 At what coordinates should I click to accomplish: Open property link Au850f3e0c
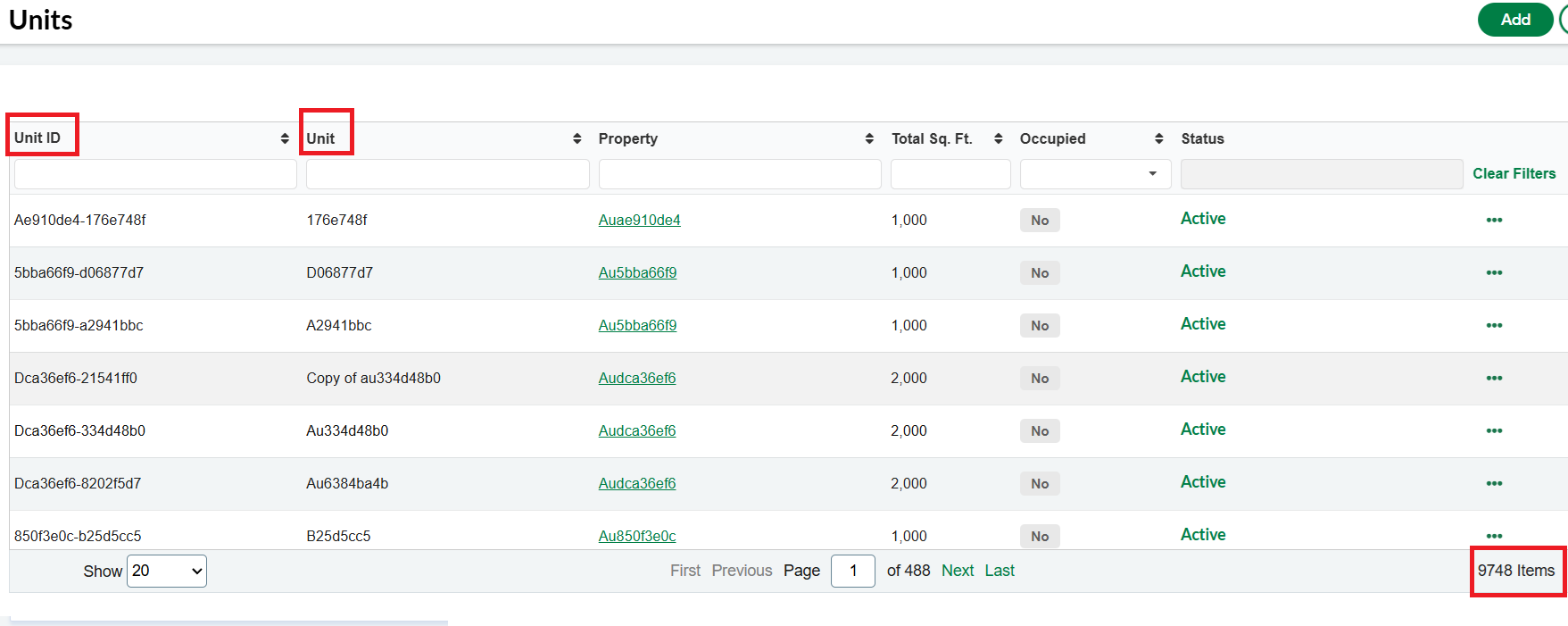637,536
